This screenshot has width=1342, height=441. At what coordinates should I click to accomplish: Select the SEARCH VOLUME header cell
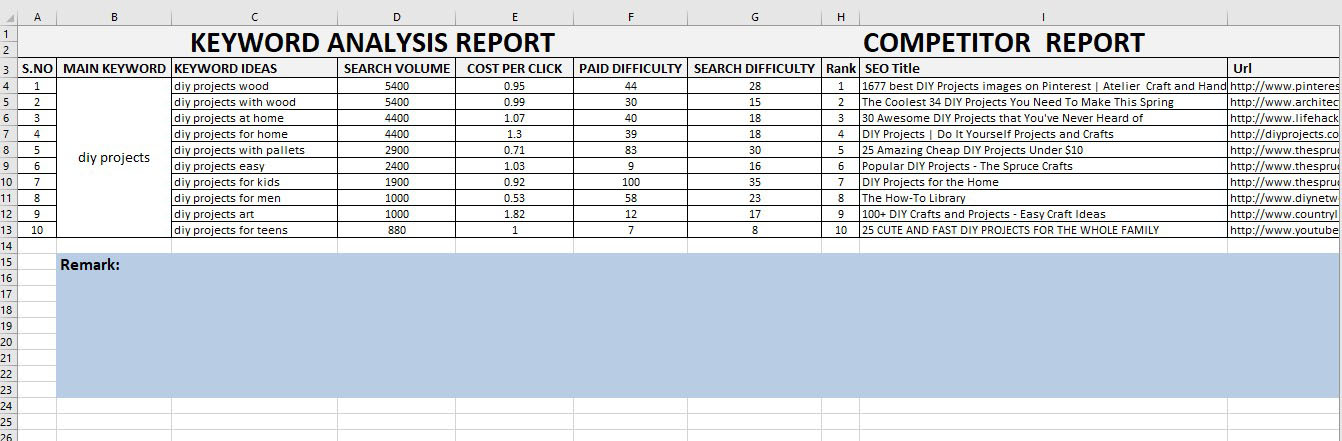pyautogui.click(x=397, y=69)
